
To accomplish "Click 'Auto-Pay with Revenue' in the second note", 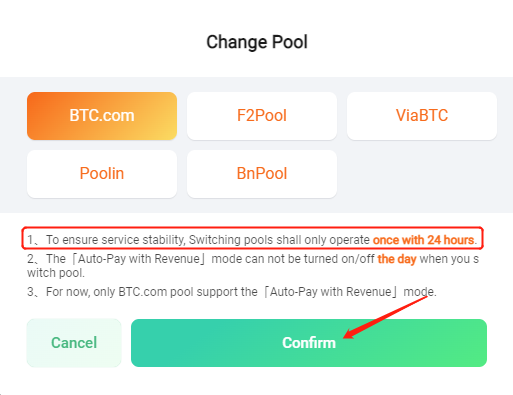I will tap(139, 259).
